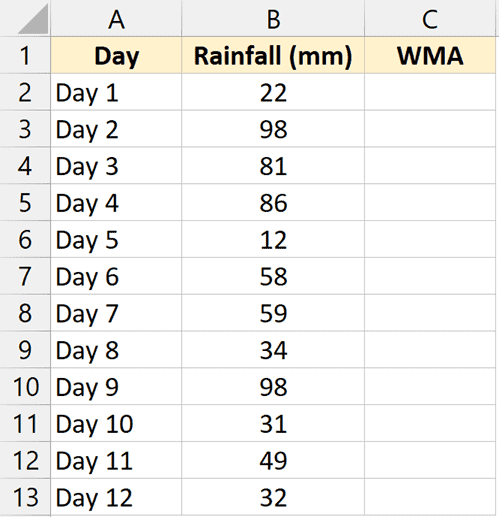Select row 1 header
The image size is (500, 517).
[25, 55]
